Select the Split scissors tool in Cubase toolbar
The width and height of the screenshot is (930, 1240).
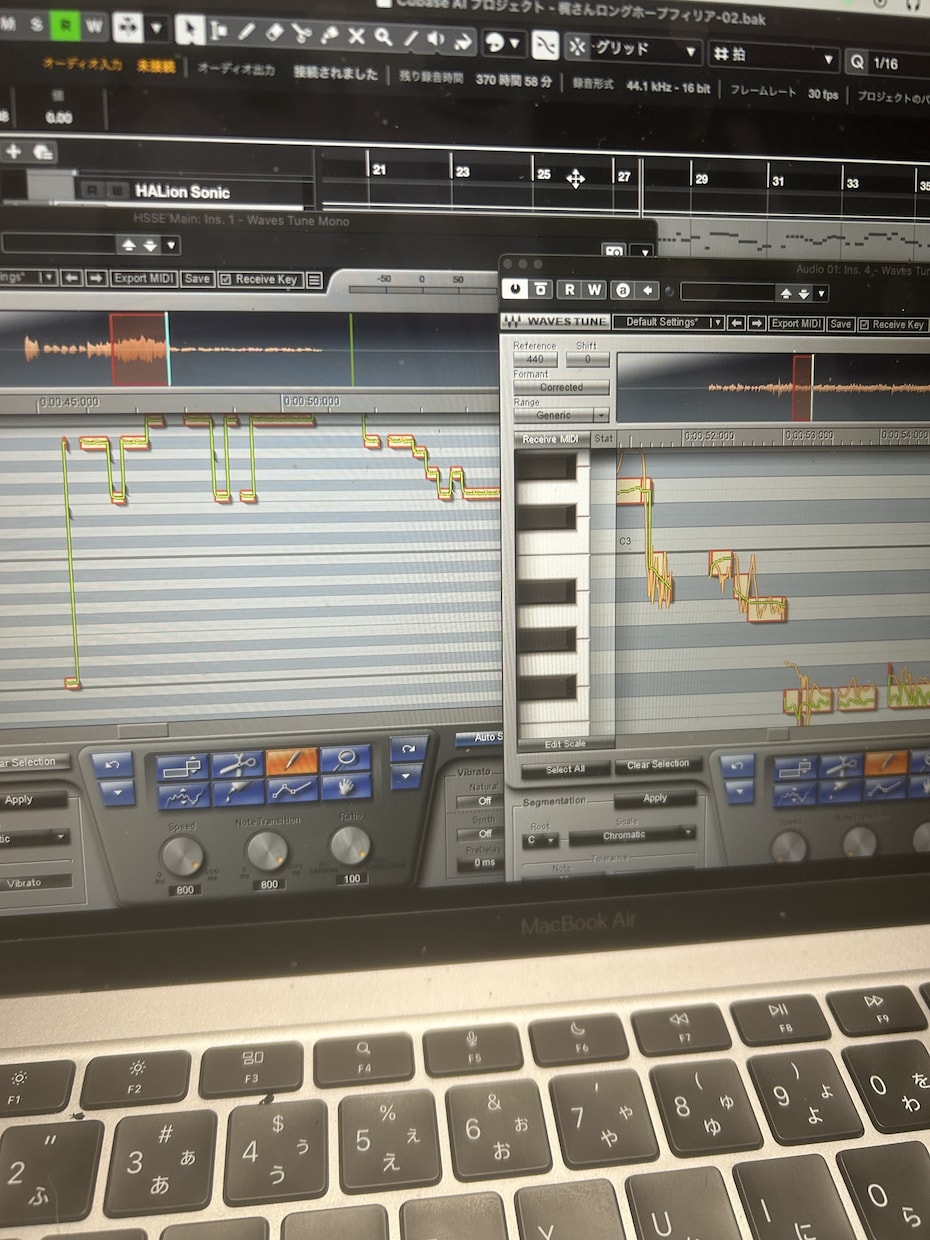pos(301,34)
